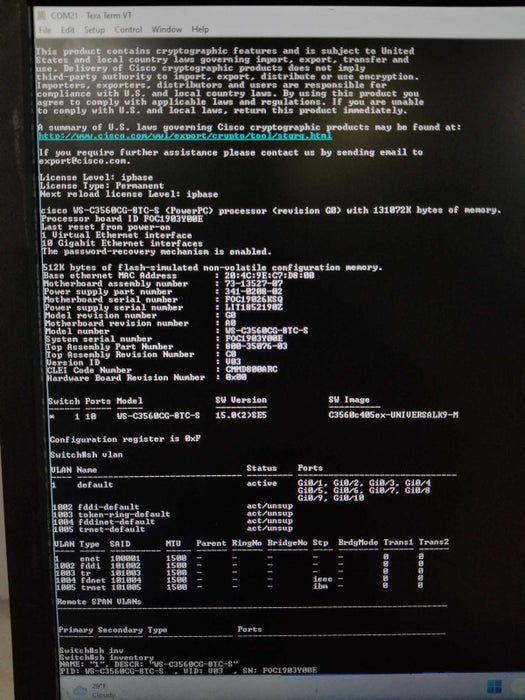This screenshot has height=700, width=525.
Task: Click the 'Configuration register is 0xF' line
Action: pyautogui.click(x=125, y=439)
